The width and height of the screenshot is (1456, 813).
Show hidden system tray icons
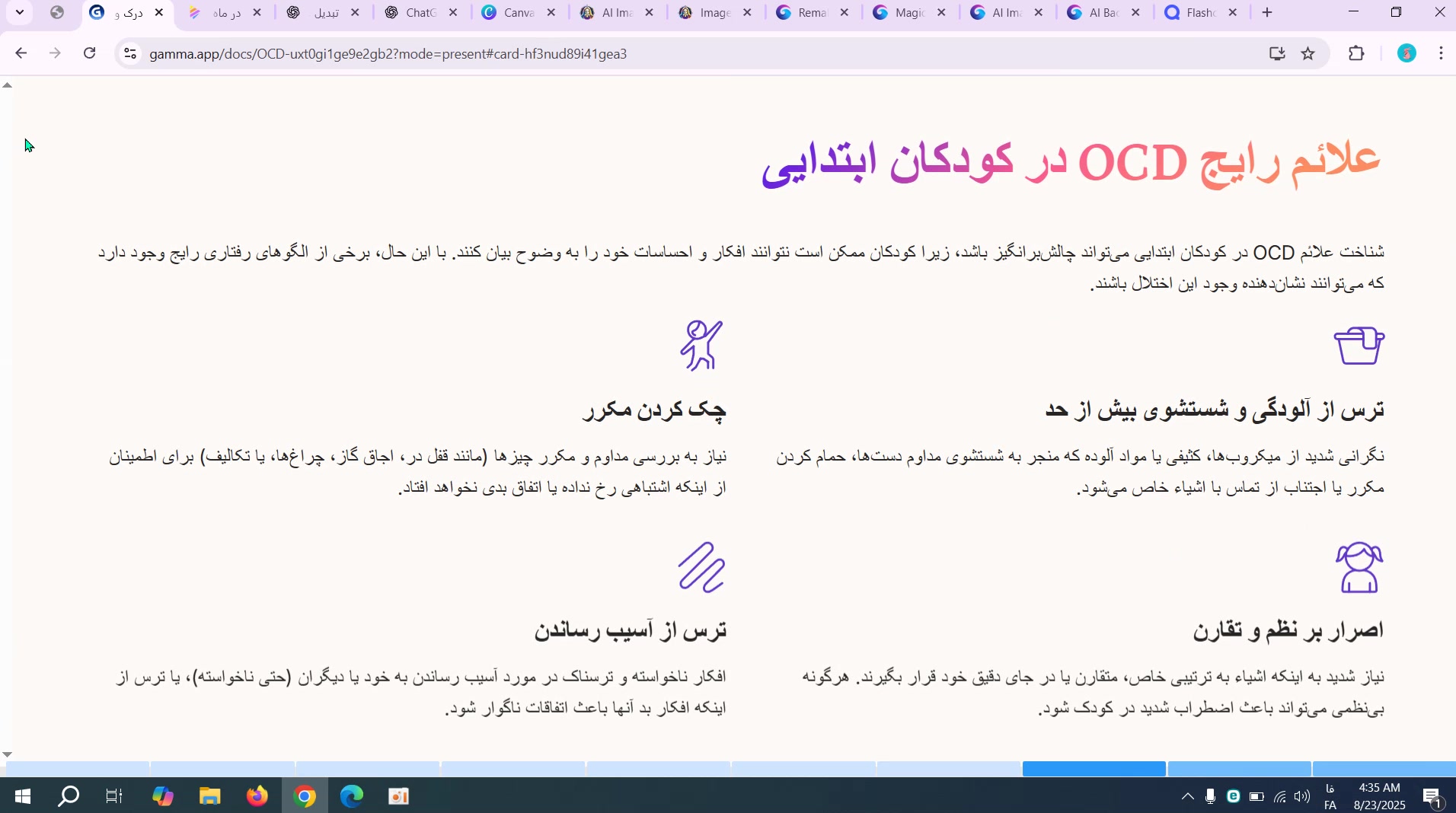click(1187, 797)
